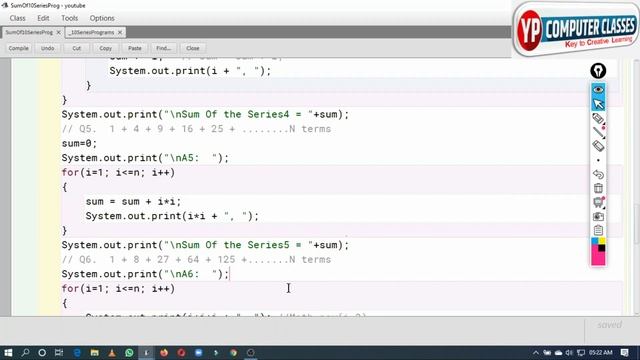Change brush size via the dot icon
Viewport: 640px width, 360px height.
pos(598,160)
